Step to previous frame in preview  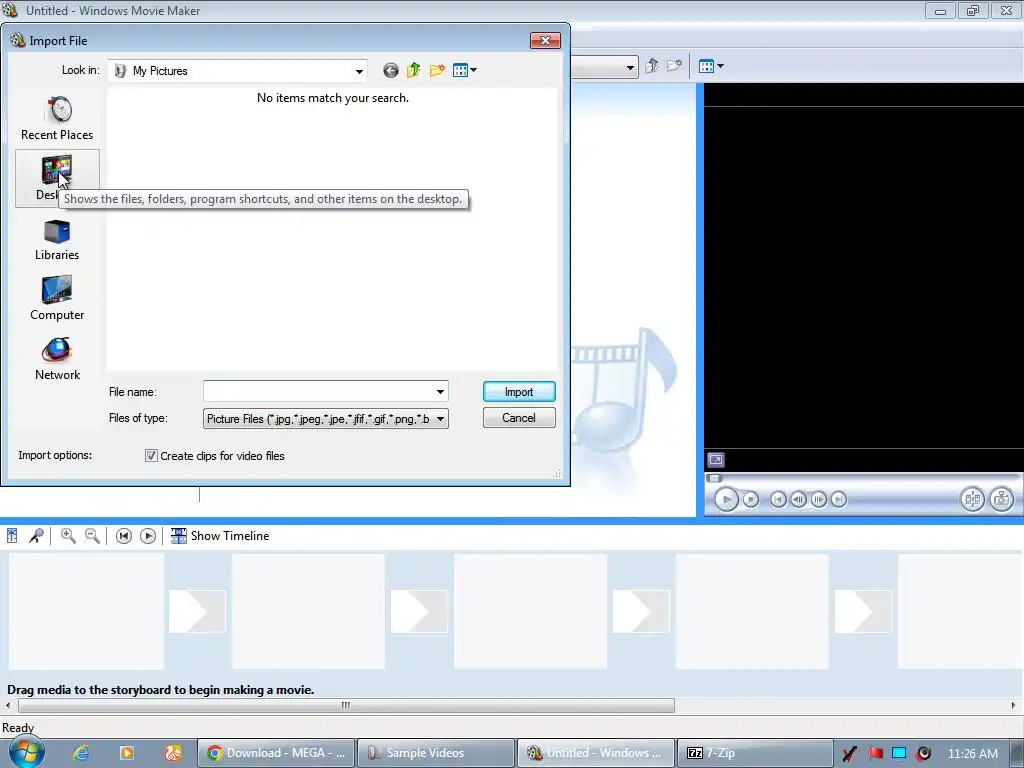click(798, 500)
